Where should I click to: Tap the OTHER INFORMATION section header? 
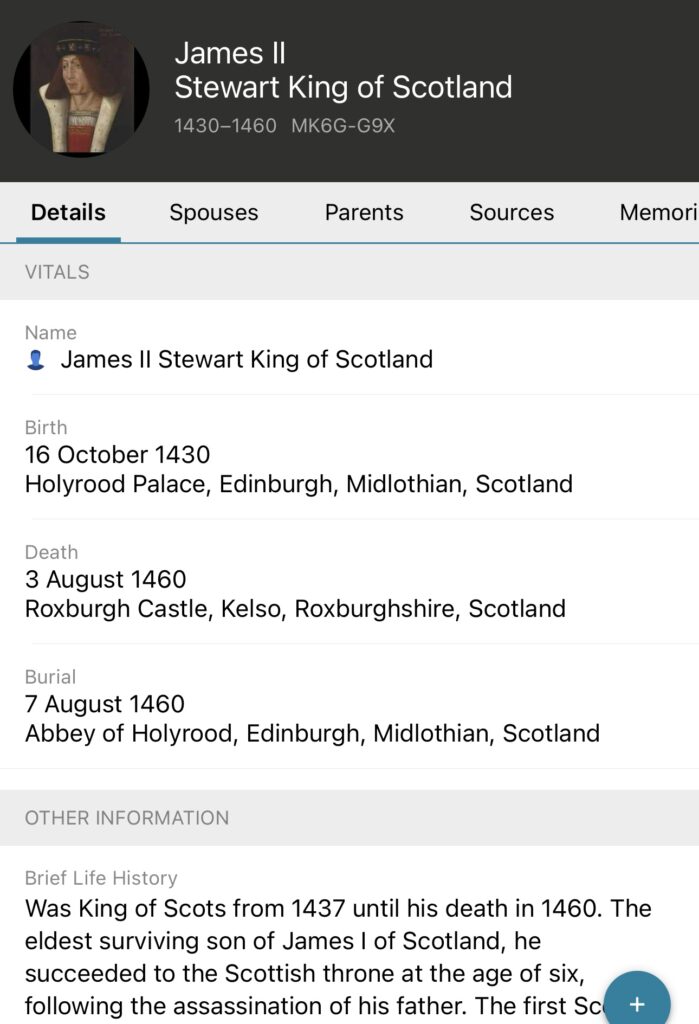127,818
